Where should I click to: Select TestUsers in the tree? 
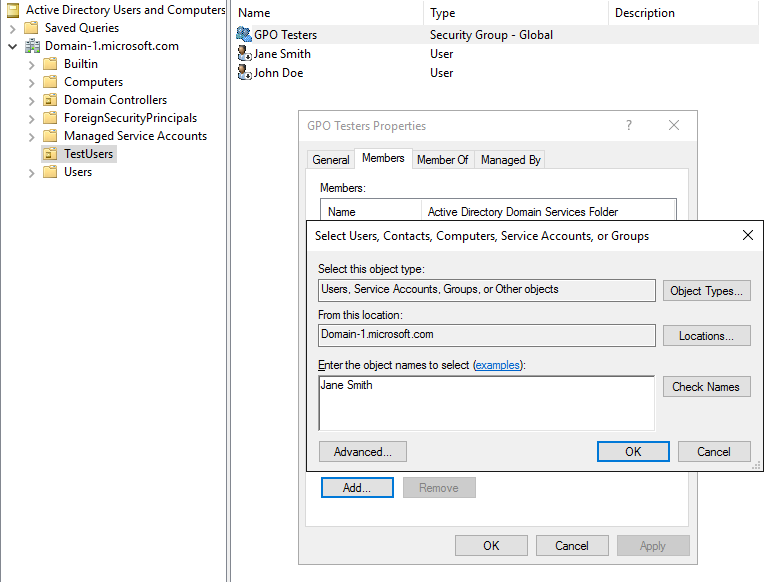(x=88, y=154)
